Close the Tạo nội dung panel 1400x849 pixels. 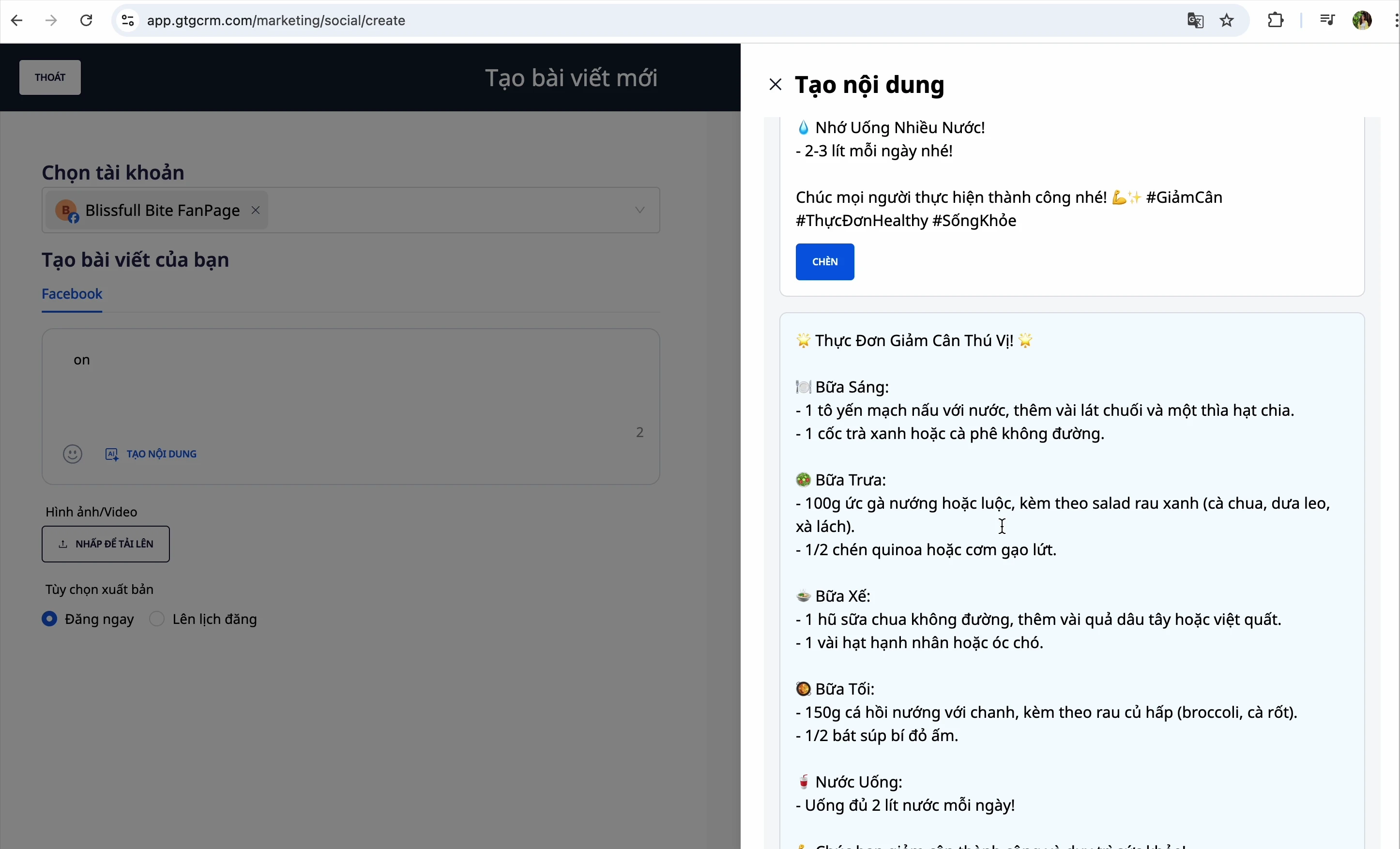pyautogui.click(x=775, y=85)
